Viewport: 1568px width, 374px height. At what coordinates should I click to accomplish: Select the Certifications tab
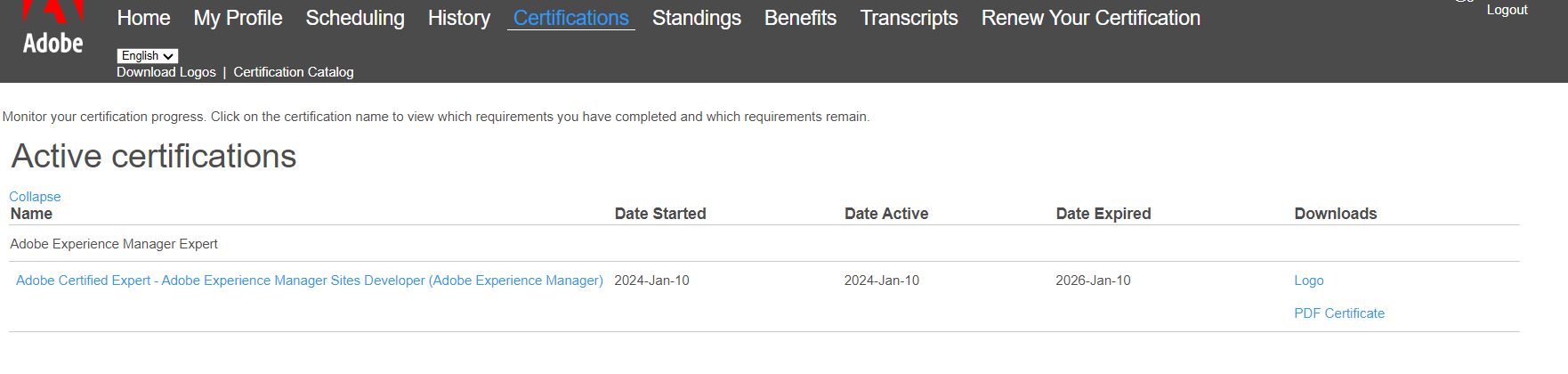pyautogui.click(x=570, y=18)
